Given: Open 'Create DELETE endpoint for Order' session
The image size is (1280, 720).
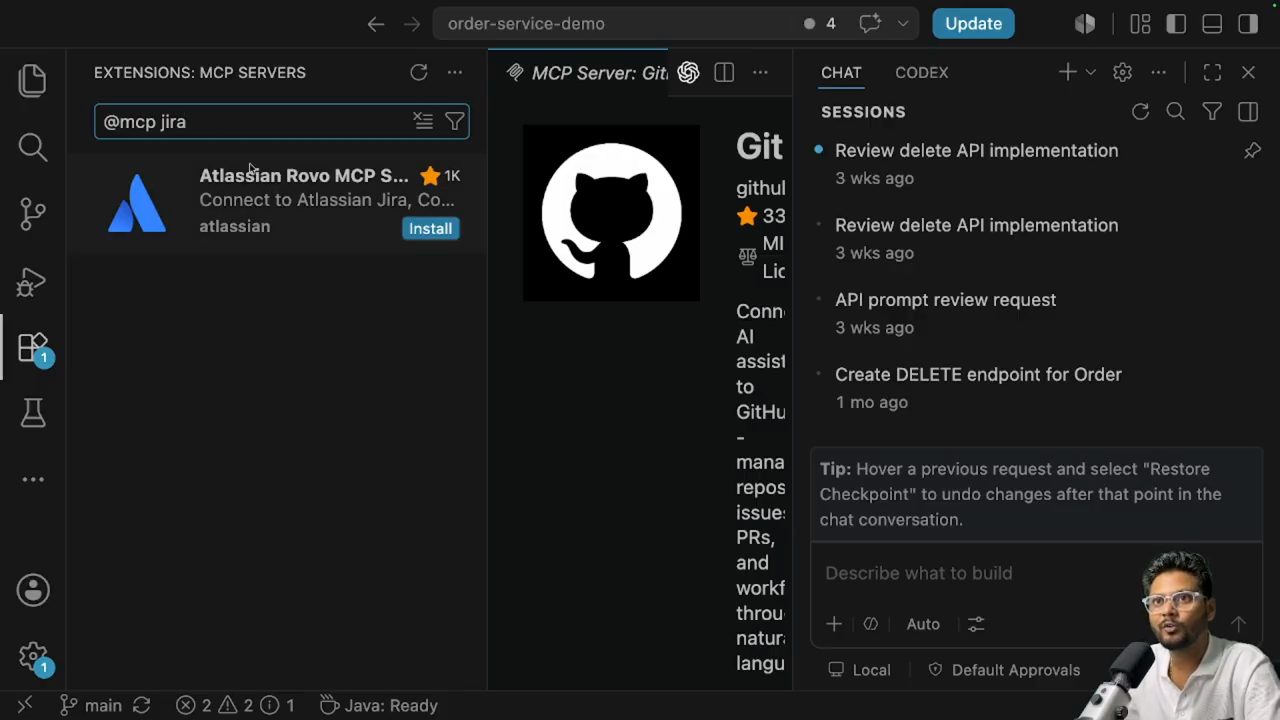Looking at the screenshot, I should (x=1037, y=388).
